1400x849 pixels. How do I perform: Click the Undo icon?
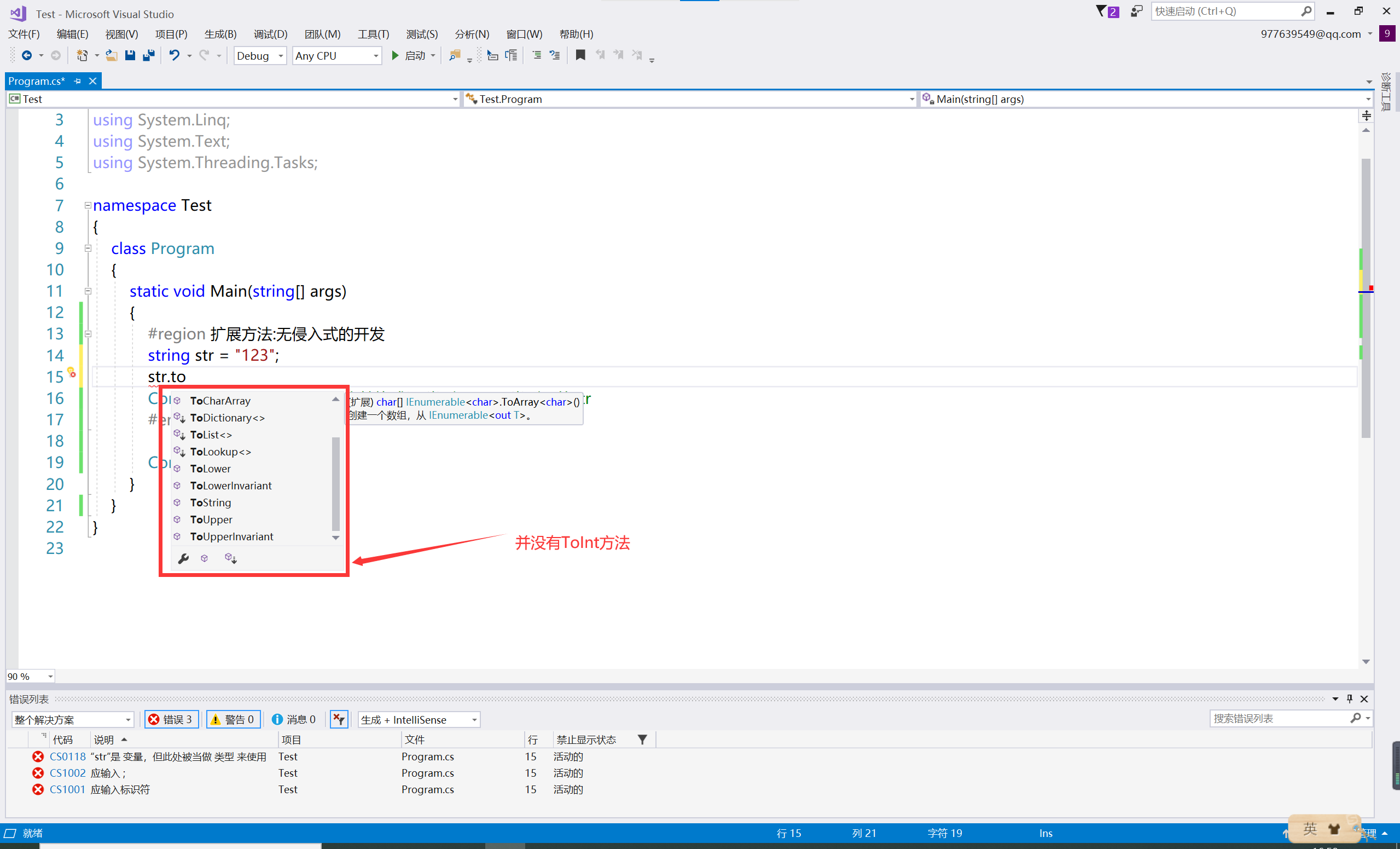[x=174, y=55]
